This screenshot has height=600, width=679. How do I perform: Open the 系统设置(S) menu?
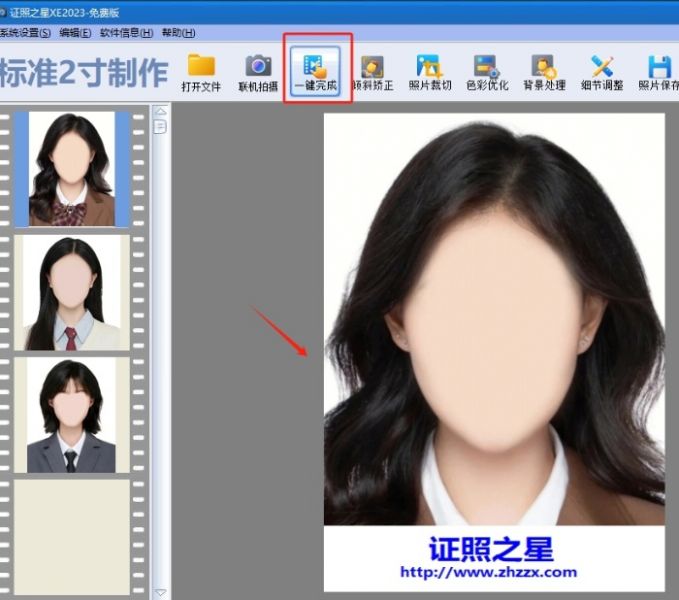click(x=25, y=33)
